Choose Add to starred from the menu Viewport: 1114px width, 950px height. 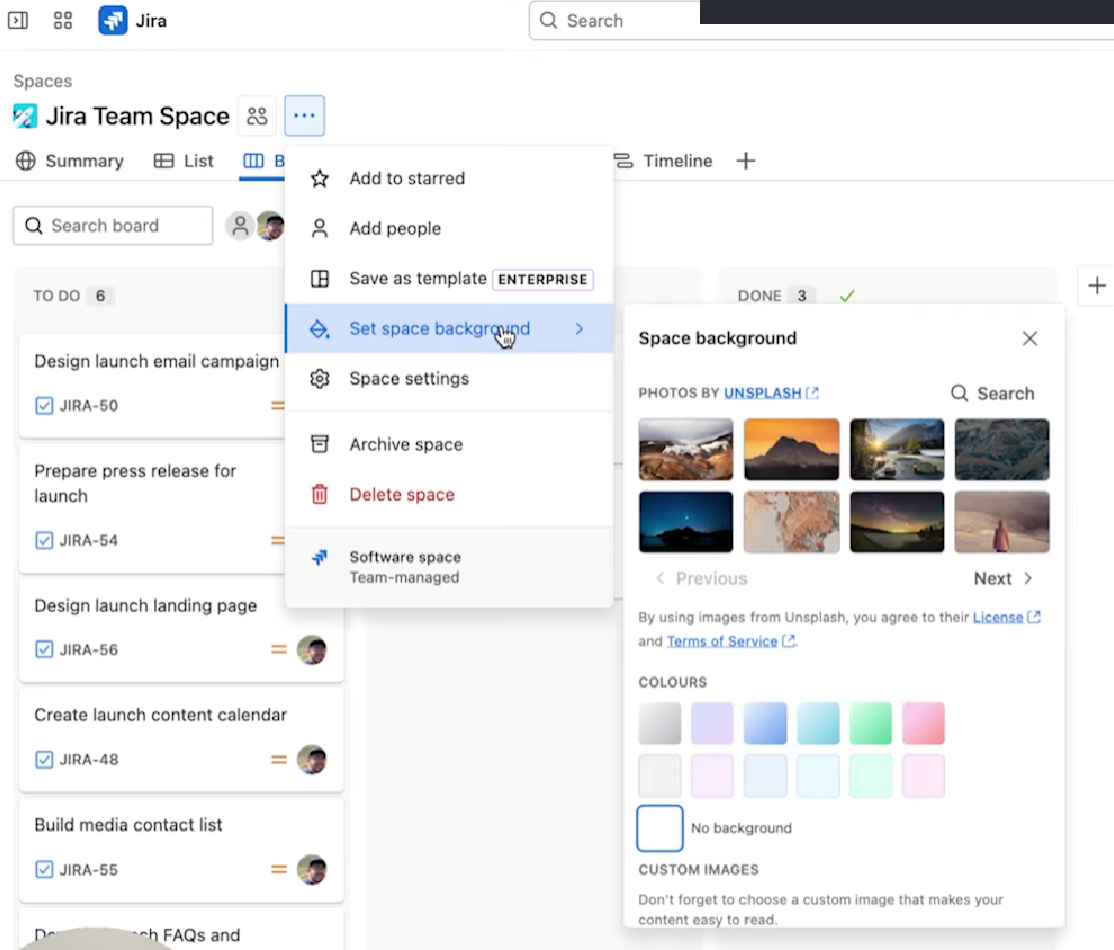pos(407,178)
